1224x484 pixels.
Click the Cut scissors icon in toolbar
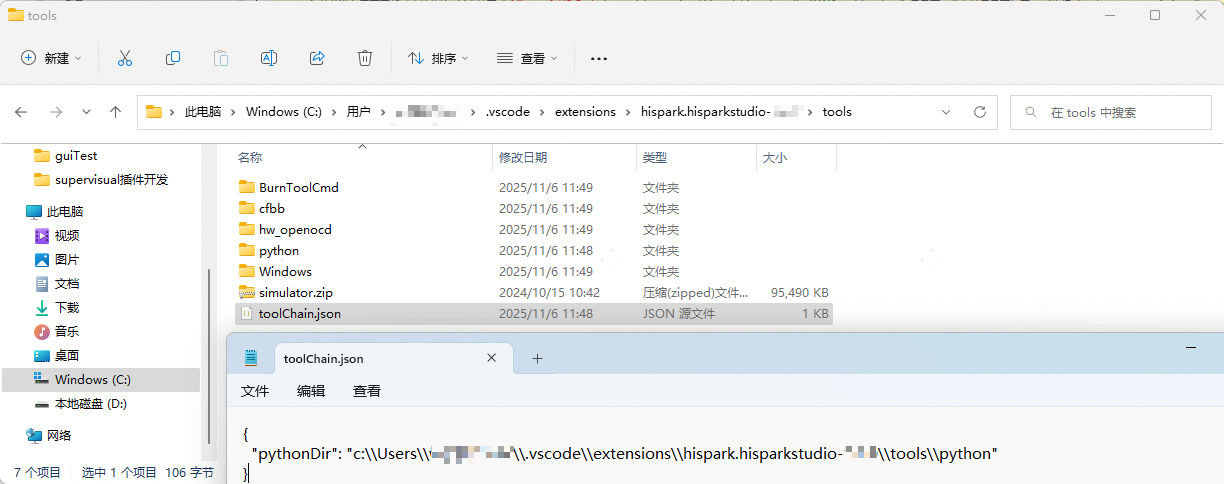(125, 58)
